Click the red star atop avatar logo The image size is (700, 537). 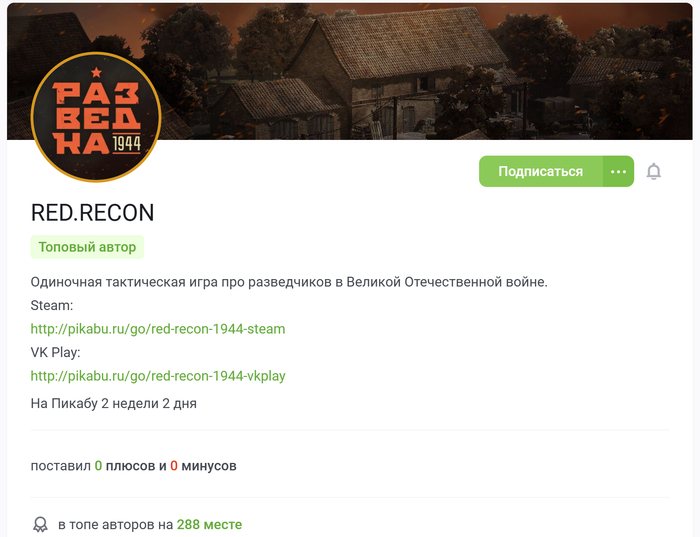click(96, 72)
